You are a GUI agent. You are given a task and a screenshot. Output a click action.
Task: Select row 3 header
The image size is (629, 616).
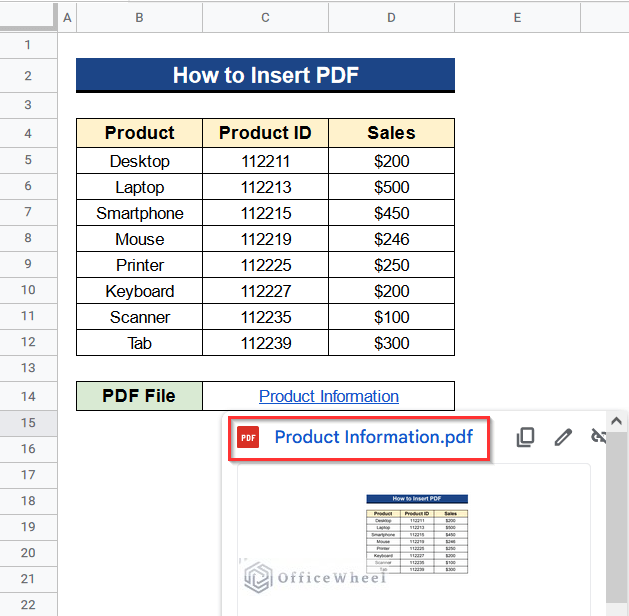coord(28,105)
